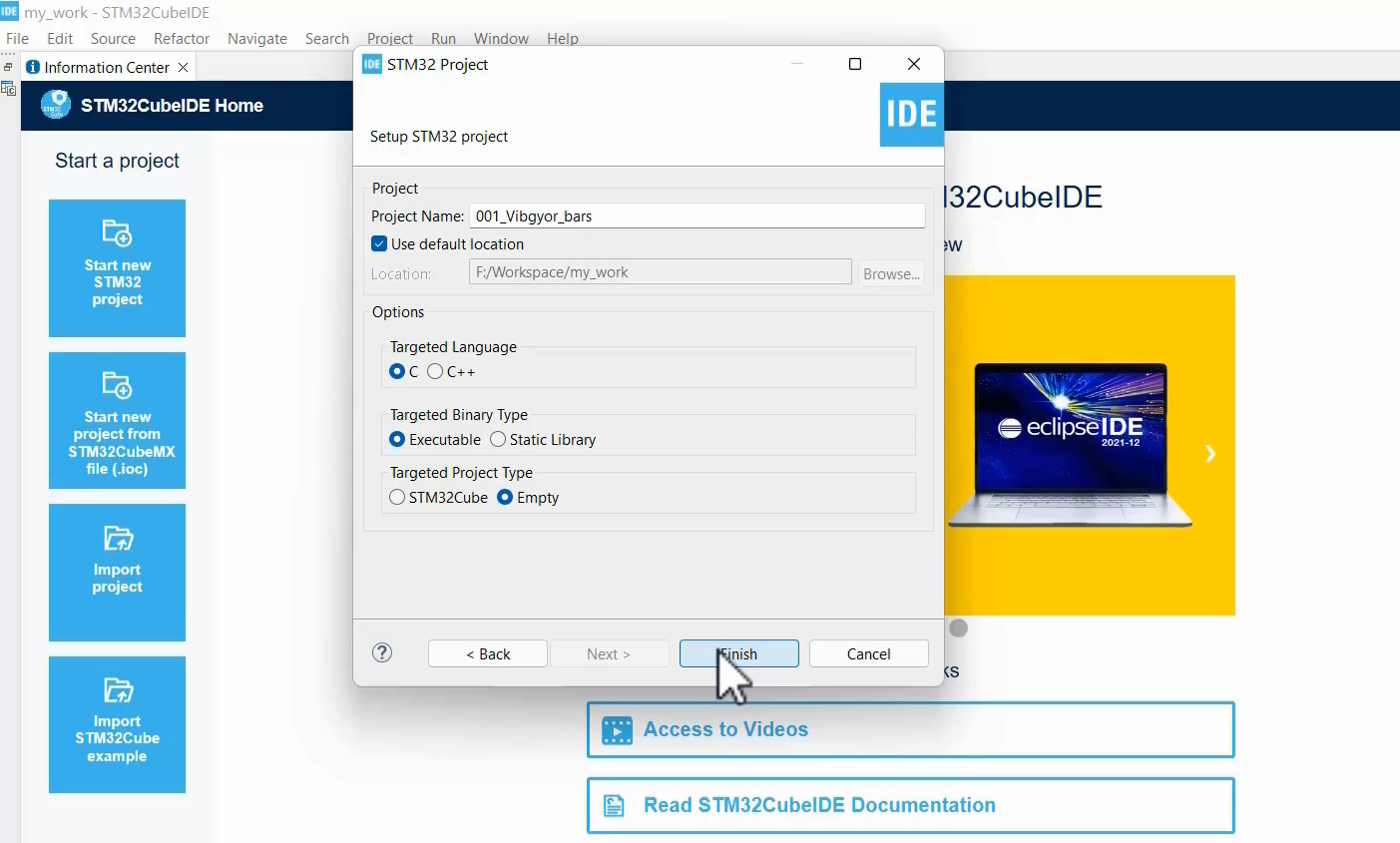Select STM32Cube project type
The height and width of the screenshot is (843, 1400).
pyautogui.click(x=397, y=497)
